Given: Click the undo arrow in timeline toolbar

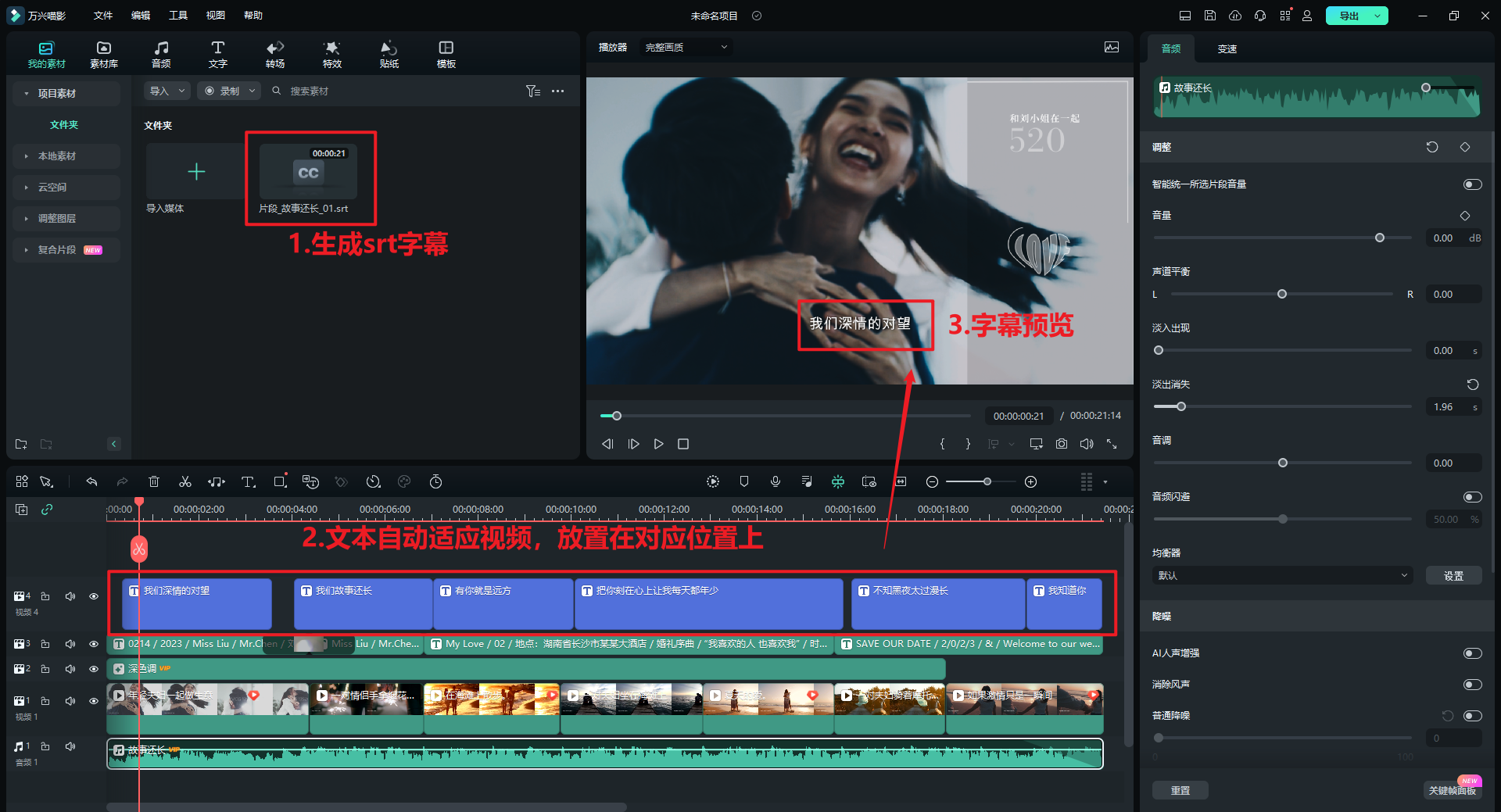Looking at the screenshot, I should pyautogui.click(x=91, y=482).
